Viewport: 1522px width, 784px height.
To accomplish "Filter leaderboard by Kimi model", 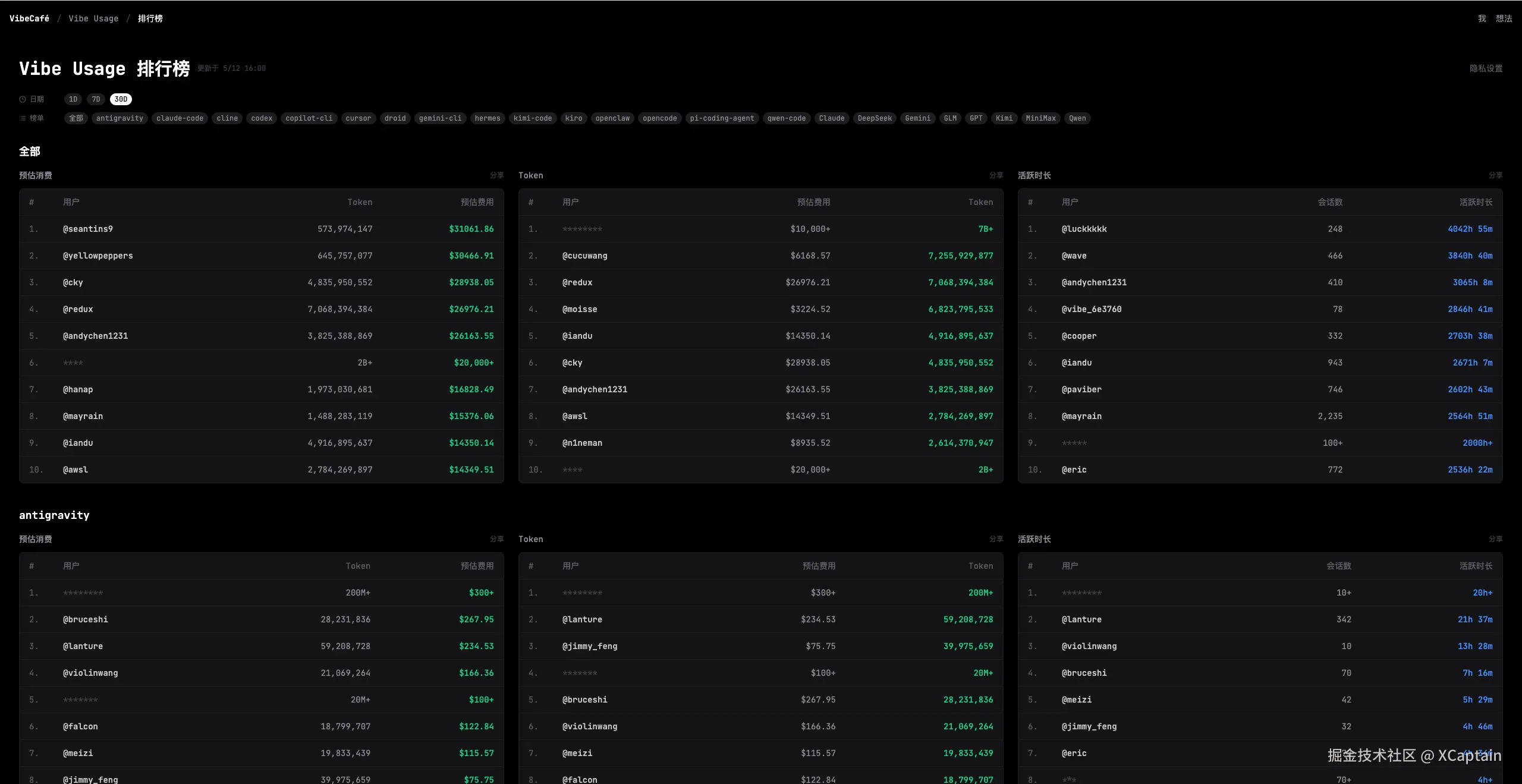I will pyautogui.click(x=1004, y=118).
